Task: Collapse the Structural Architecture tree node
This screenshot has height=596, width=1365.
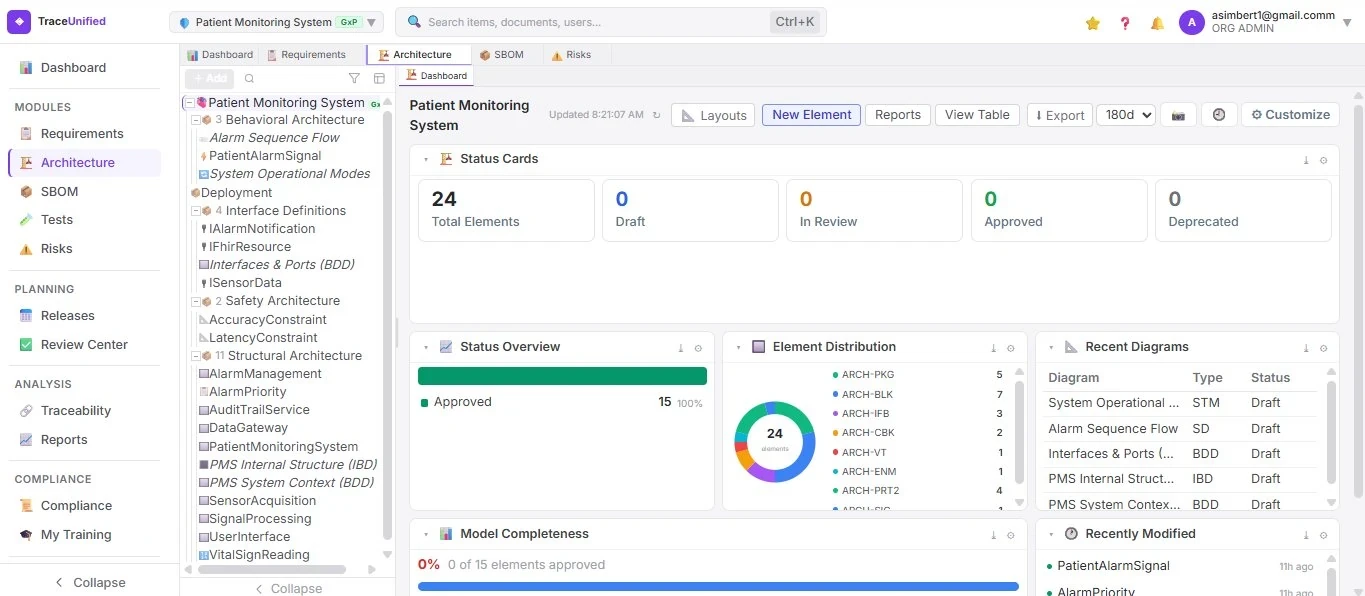Action: point(196,356)
